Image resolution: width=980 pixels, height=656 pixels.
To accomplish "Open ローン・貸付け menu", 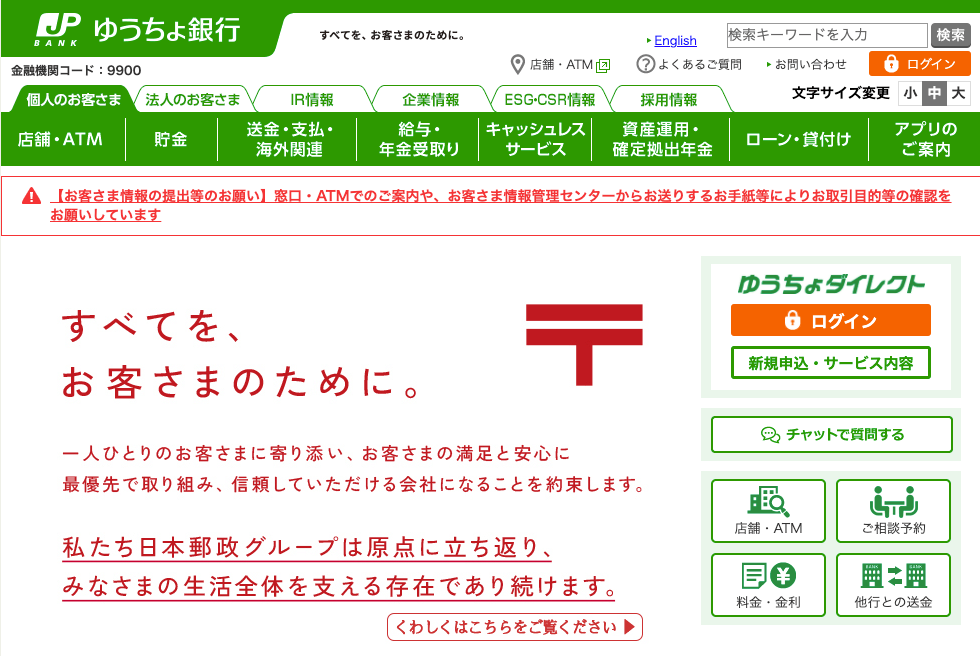I will [799, 139].
